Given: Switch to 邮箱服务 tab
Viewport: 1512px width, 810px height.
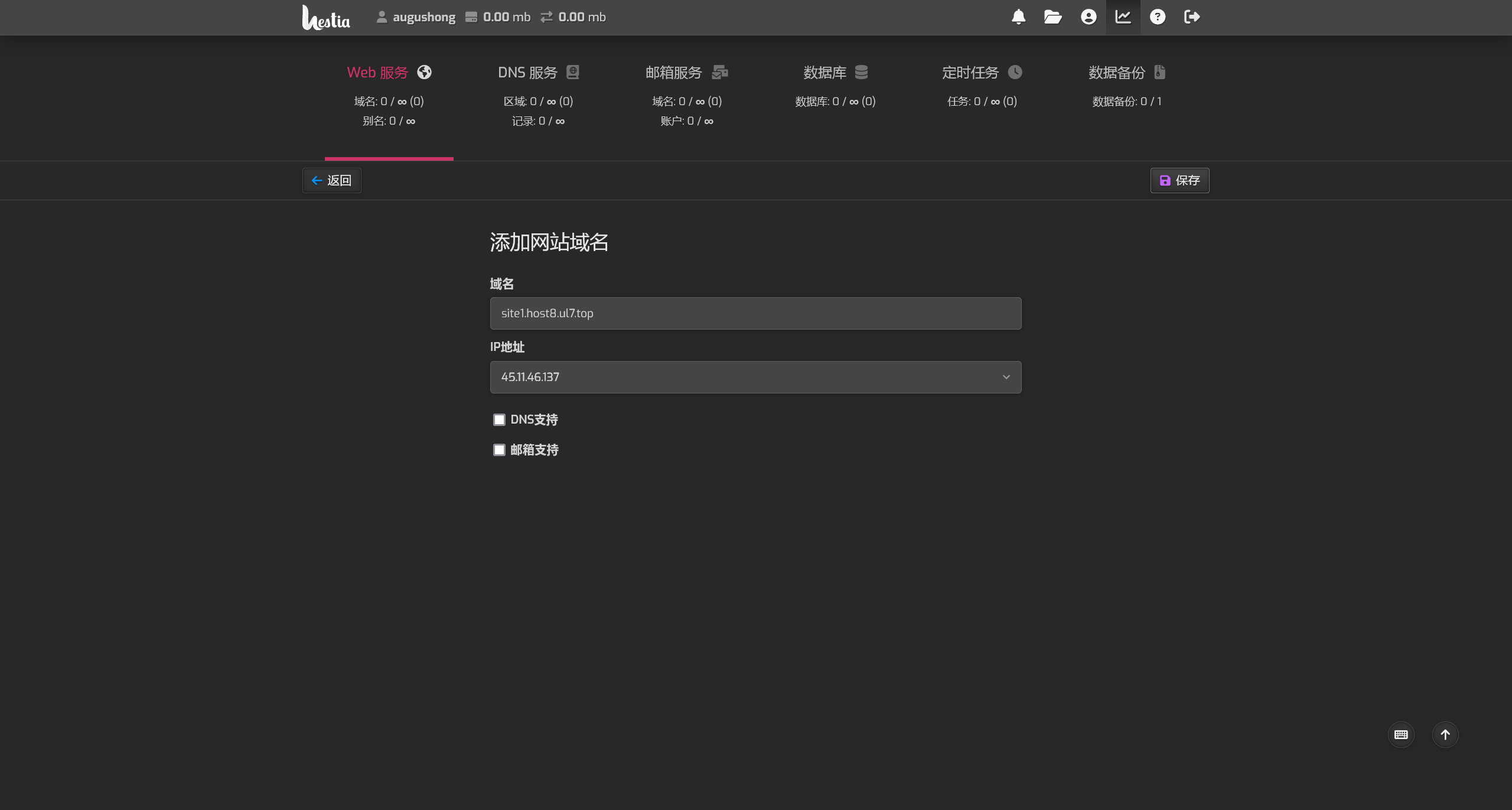Looking at the screenshot, I should point(686,73).
